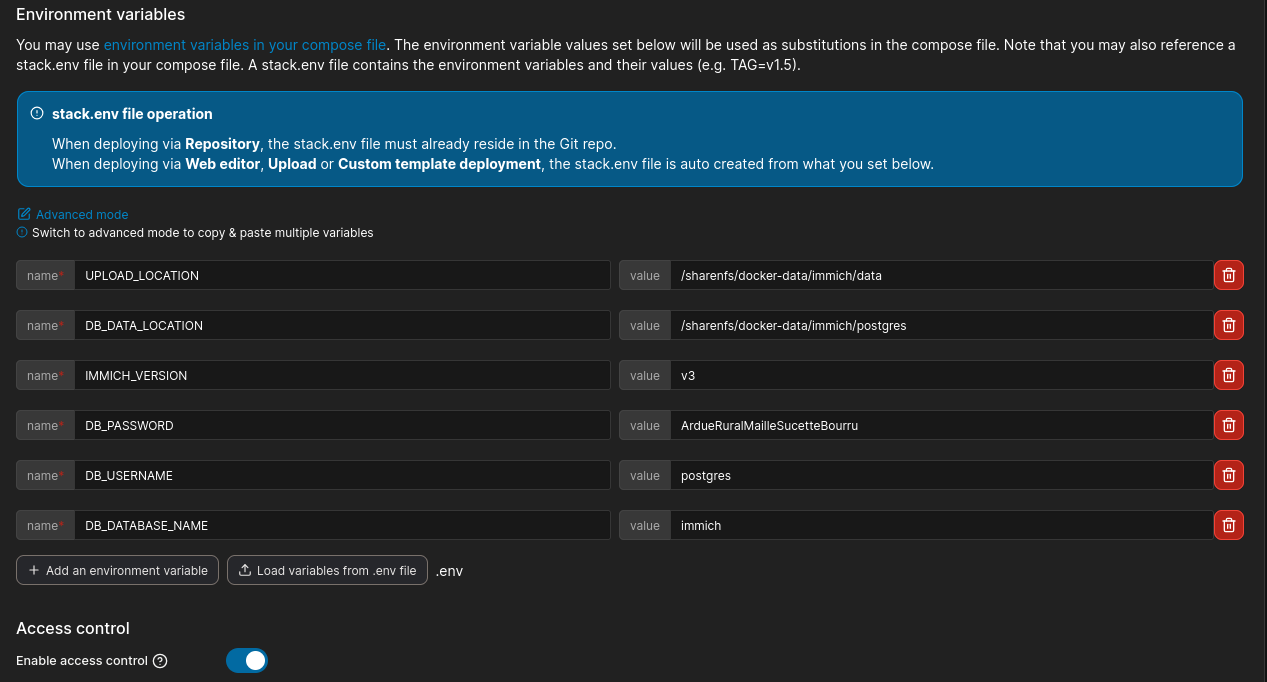
Task: Edit the DB_DATA_LOCATION name field
Action: tap(342, 325)
